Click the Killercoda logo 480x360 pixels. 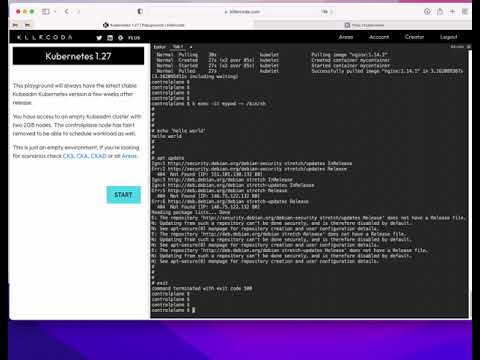(x=45, y=37)
